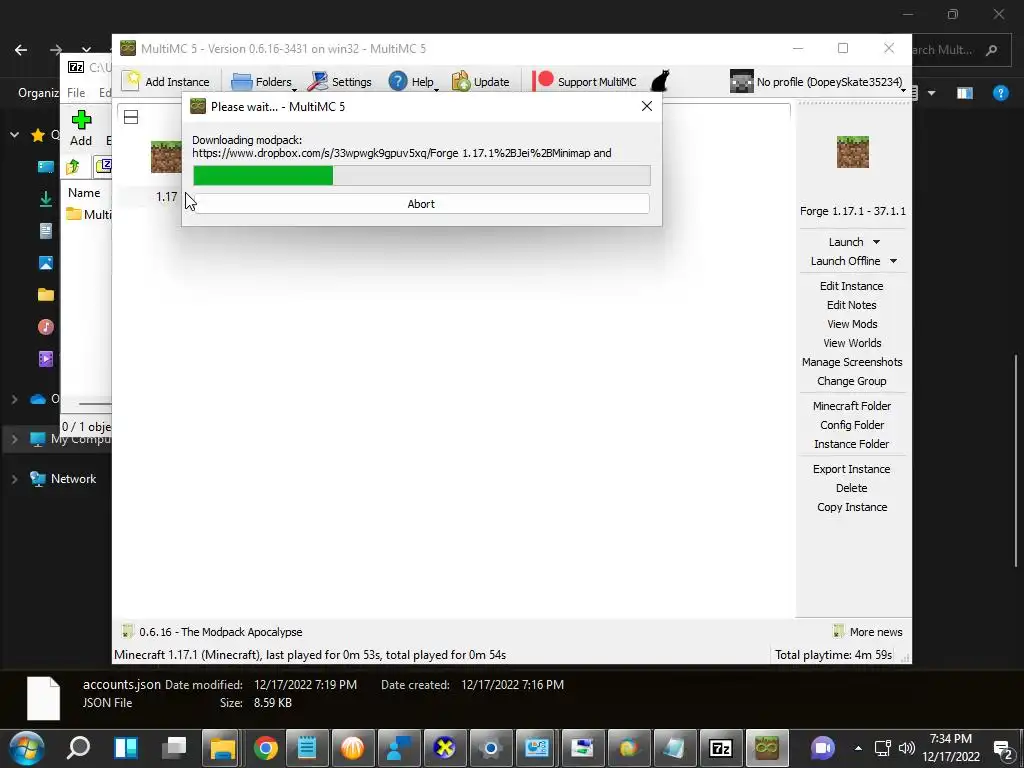Open the 7-Zip File menu
1024x768 pixels.
[76, 93]
